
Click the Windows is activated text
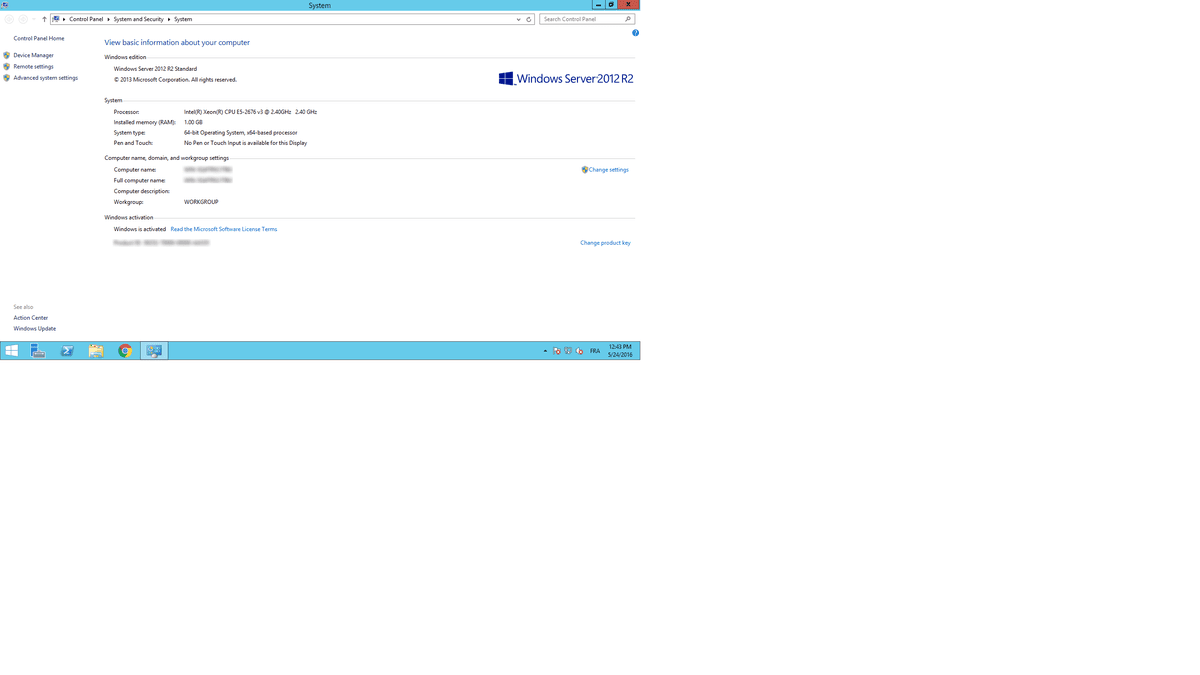(140, 229)
